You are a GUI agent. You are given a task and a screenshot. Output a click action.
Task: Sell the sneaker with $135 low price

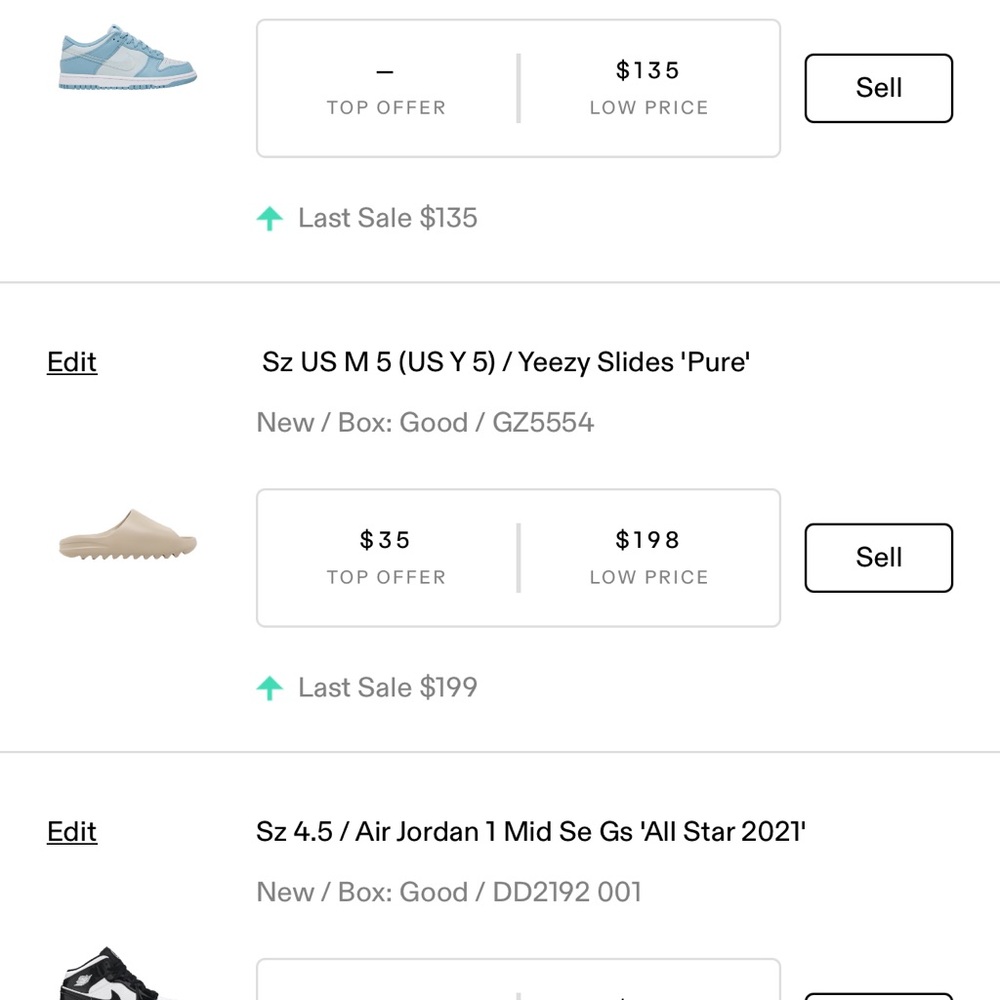878,88
